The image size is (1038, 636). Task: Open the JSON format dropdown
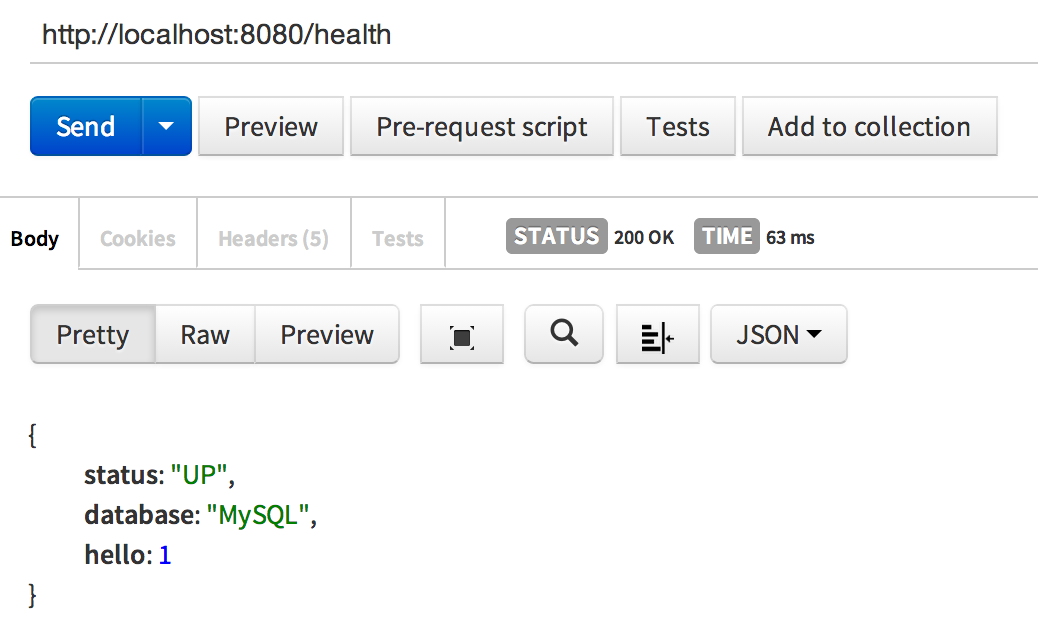778,334
